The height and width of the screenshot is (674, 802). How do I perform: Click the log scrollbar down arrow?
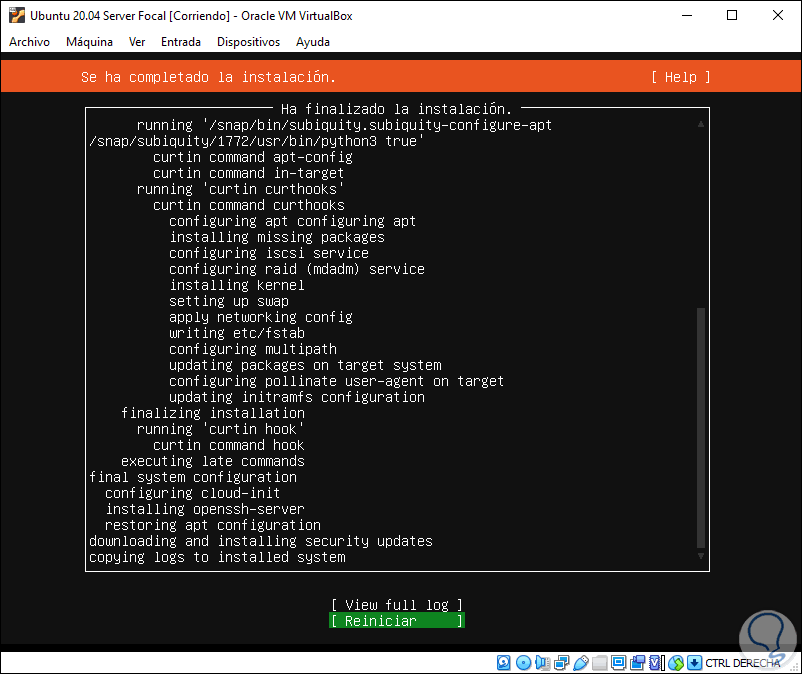[x=701, y=556]
